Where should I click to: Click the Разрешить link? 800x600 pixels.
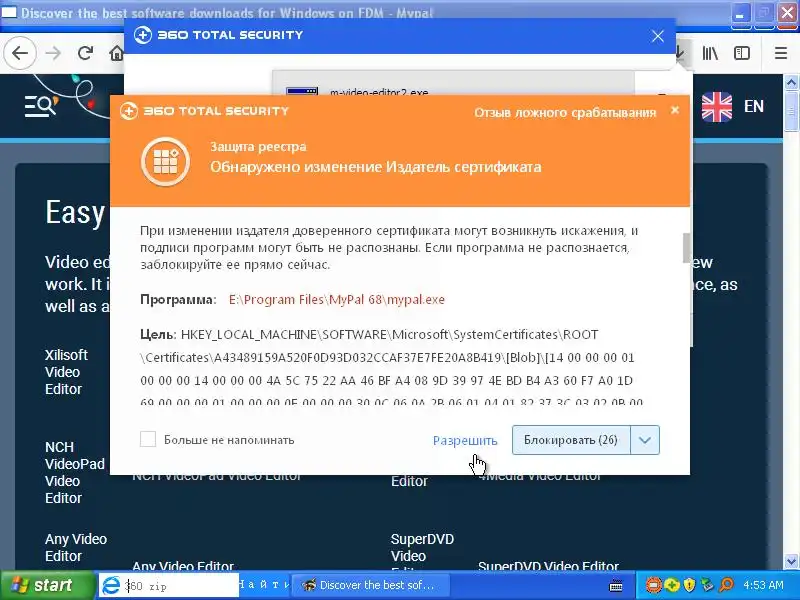(465, 440)
